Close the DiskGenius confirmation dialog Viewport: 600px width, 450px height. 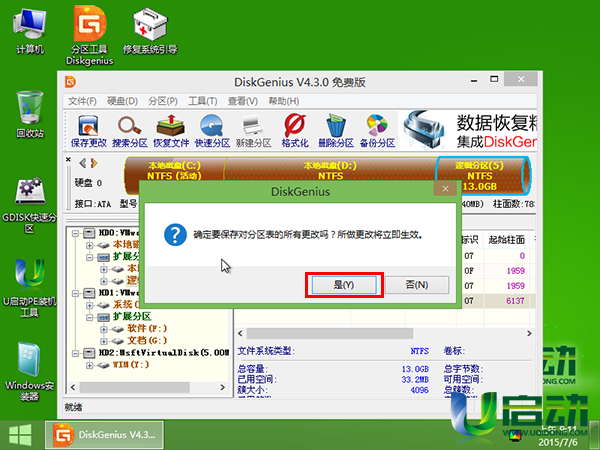click(445, 189)
